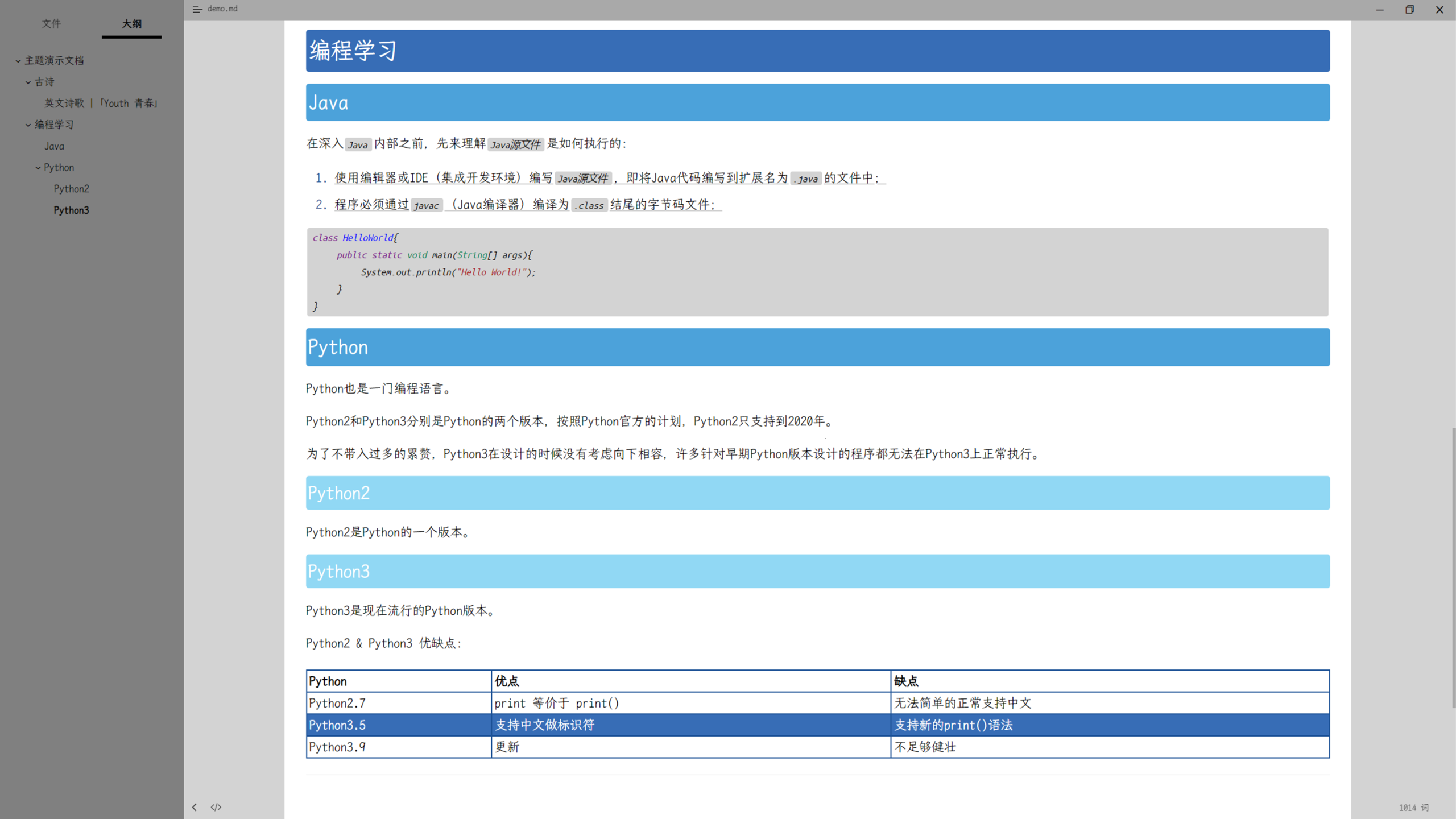This screenshot has height=819, width=1456.
Task: Go to 古诗 in the outline
Action: (x=44, y=82)
